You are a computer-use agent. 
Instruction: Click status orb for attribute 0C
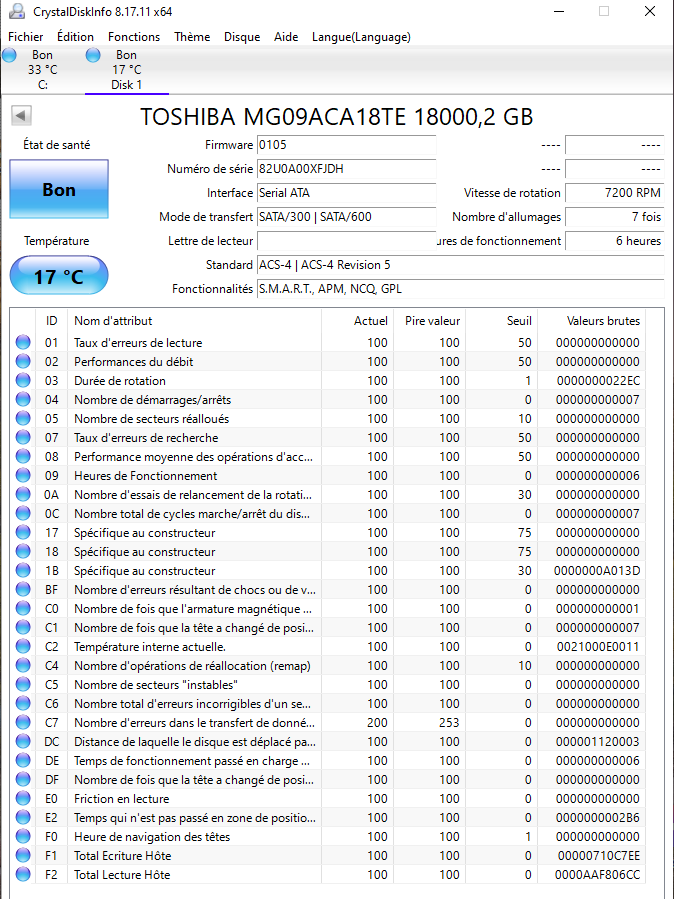point(23,513)
